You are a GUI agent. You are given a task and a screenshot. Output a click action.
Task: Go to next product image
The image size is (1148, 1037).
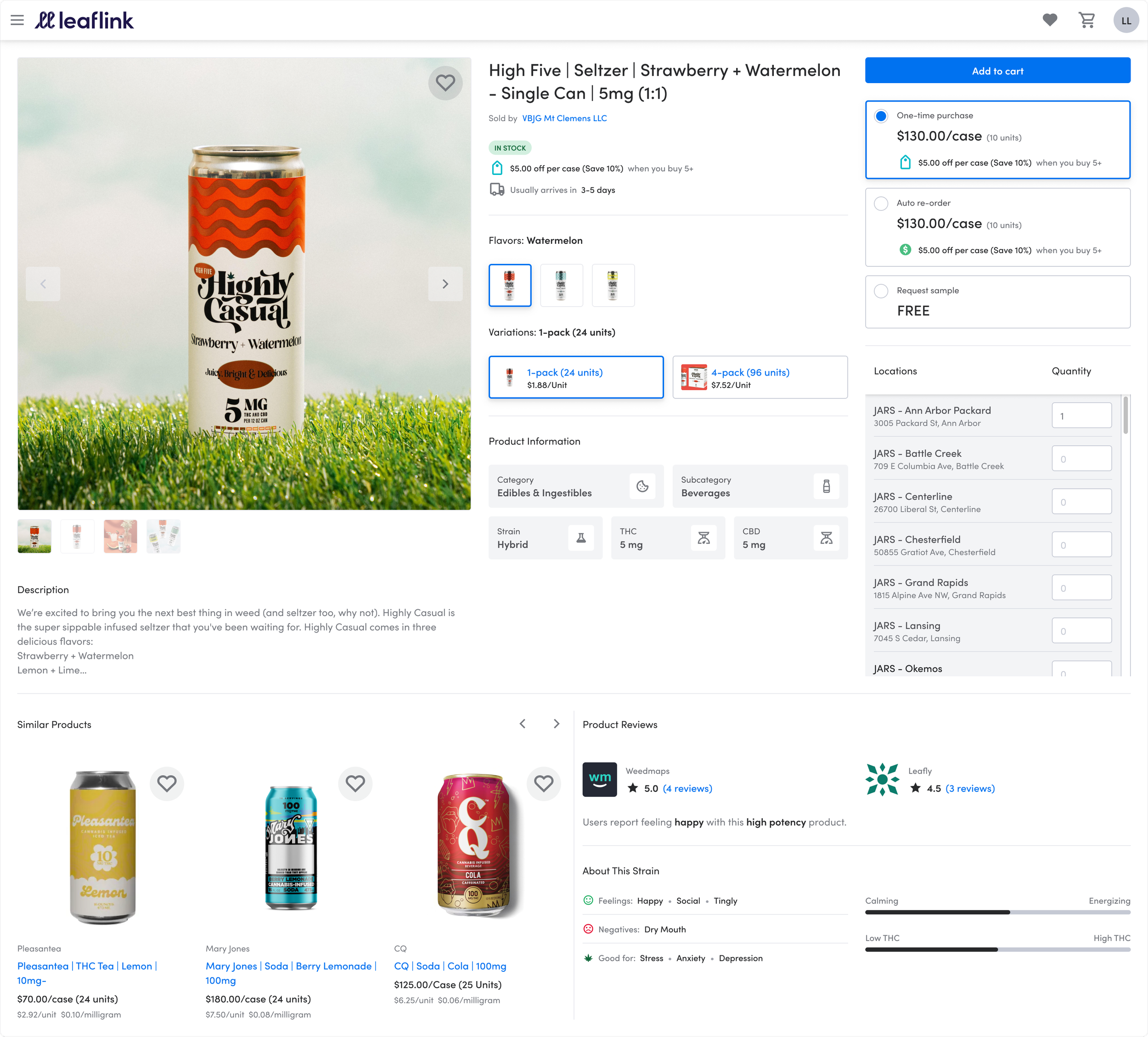click(x=445, y=283)
